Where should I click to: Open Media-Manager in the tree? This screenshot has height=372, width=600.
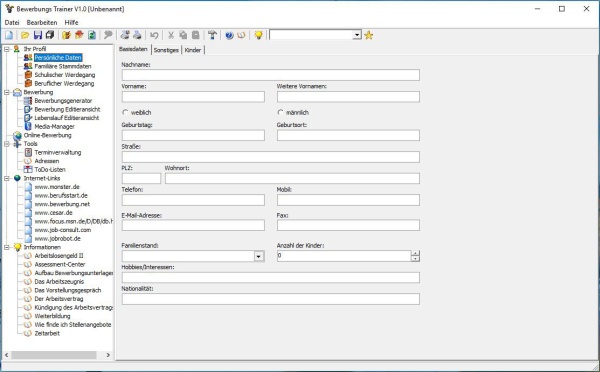point(55,127)
